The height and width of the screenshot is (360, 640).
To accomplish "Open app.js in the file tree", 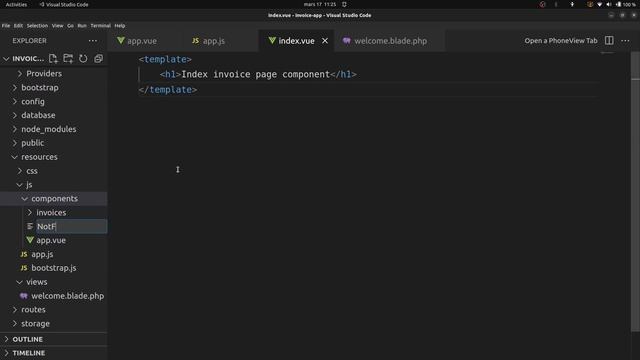I will point(42,254).
